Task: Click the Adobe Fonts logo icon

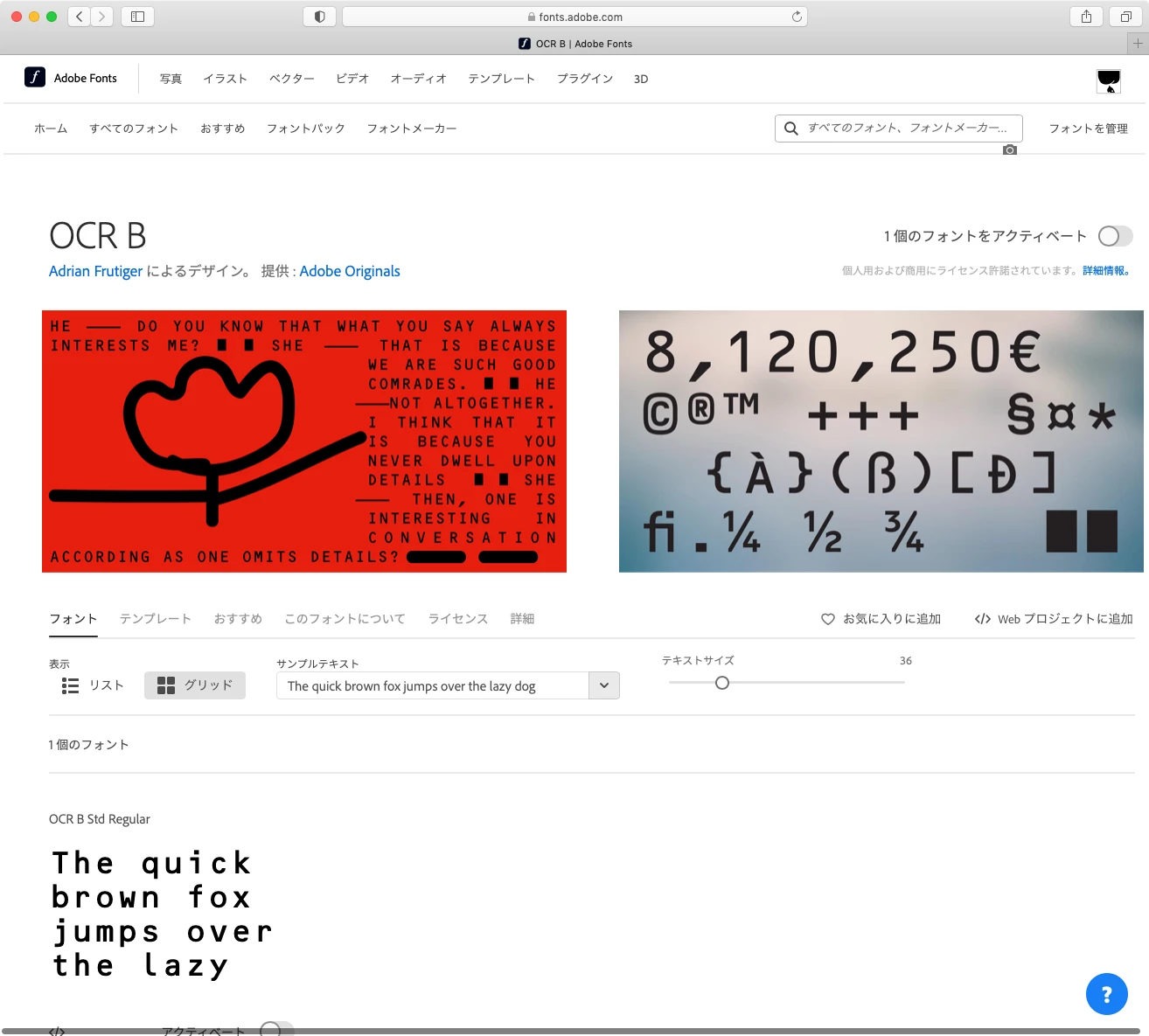Action: tap(34, 77)
